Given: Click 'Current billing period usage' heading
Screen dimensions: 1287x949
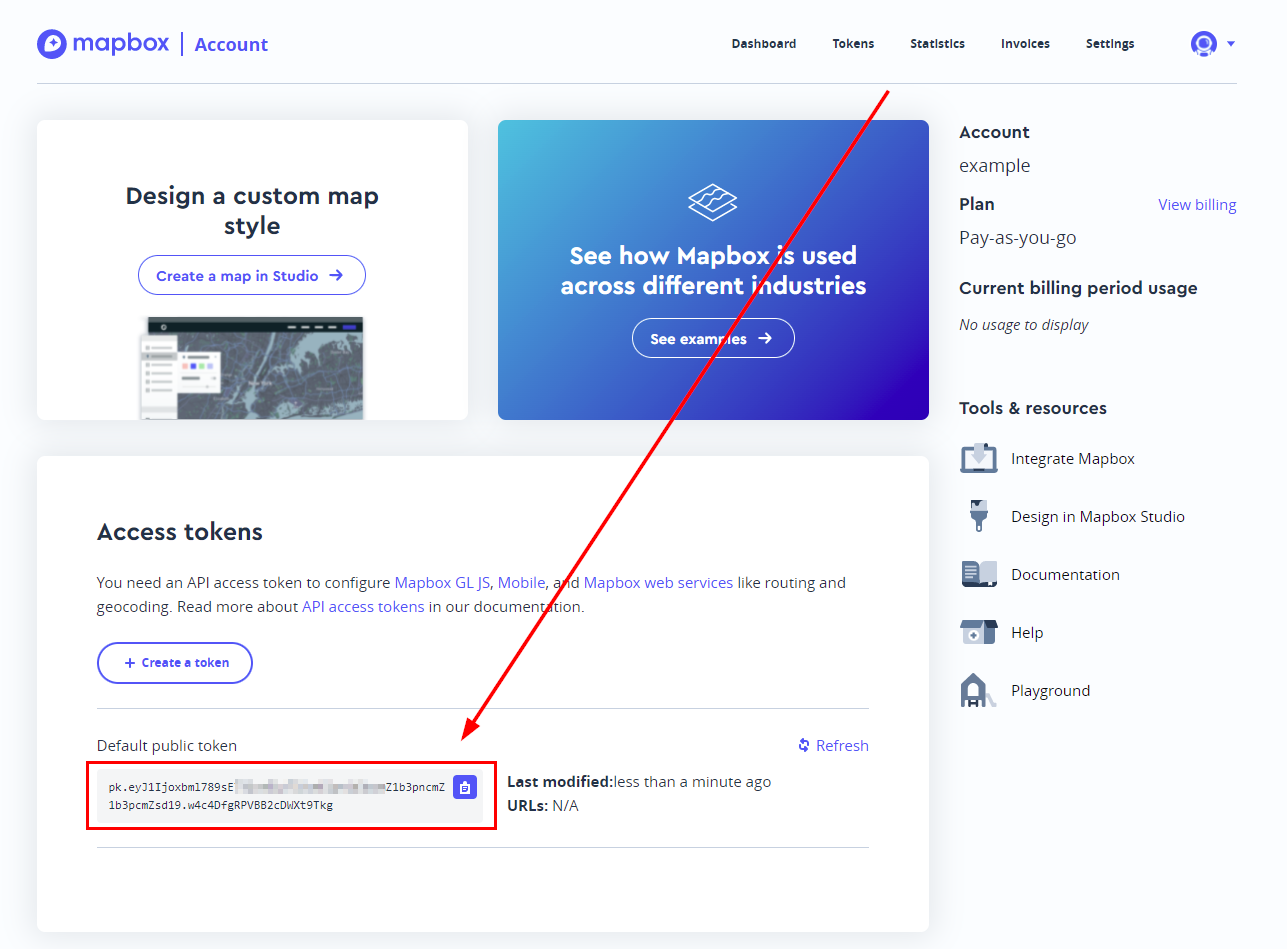Looking at the screenshot, I should pyautogui.click(x=1078, y=288).
